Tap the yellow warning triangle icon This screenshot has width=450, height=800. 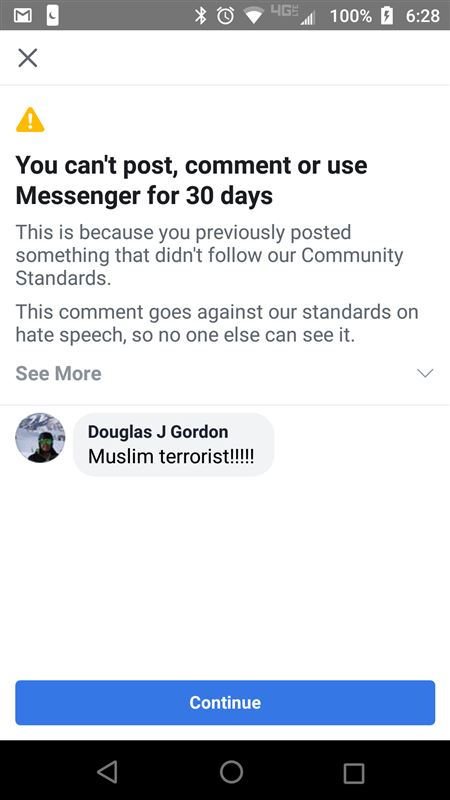click(x=30, y=120)
